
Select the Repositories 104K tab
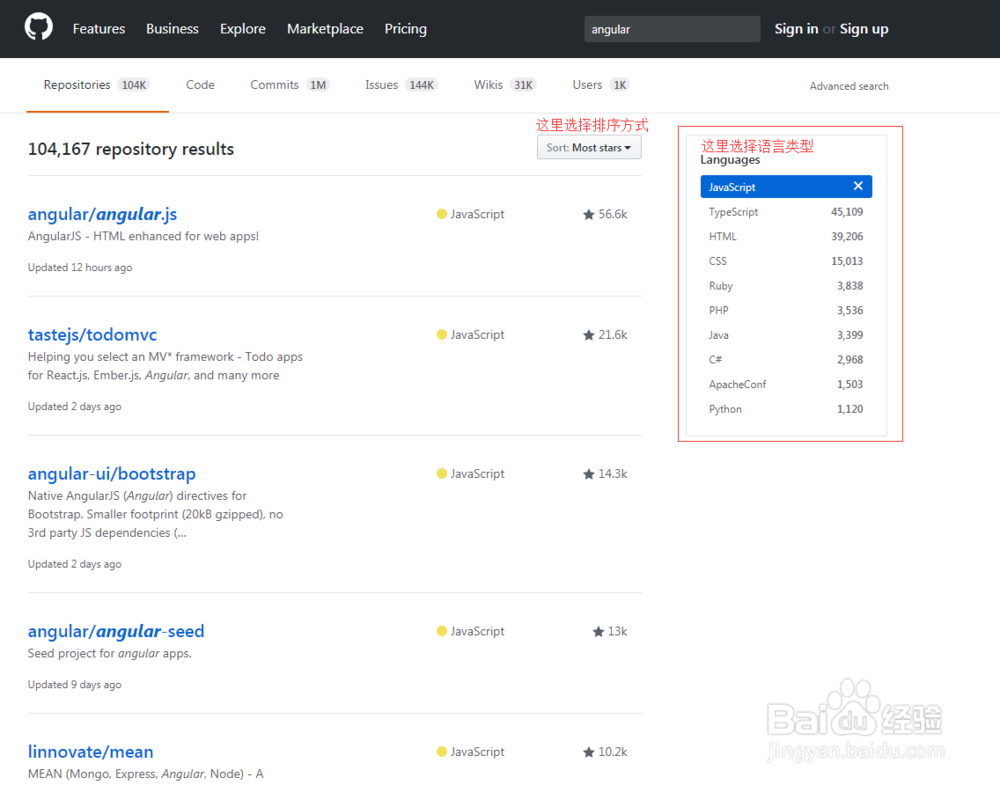[97, 85]
